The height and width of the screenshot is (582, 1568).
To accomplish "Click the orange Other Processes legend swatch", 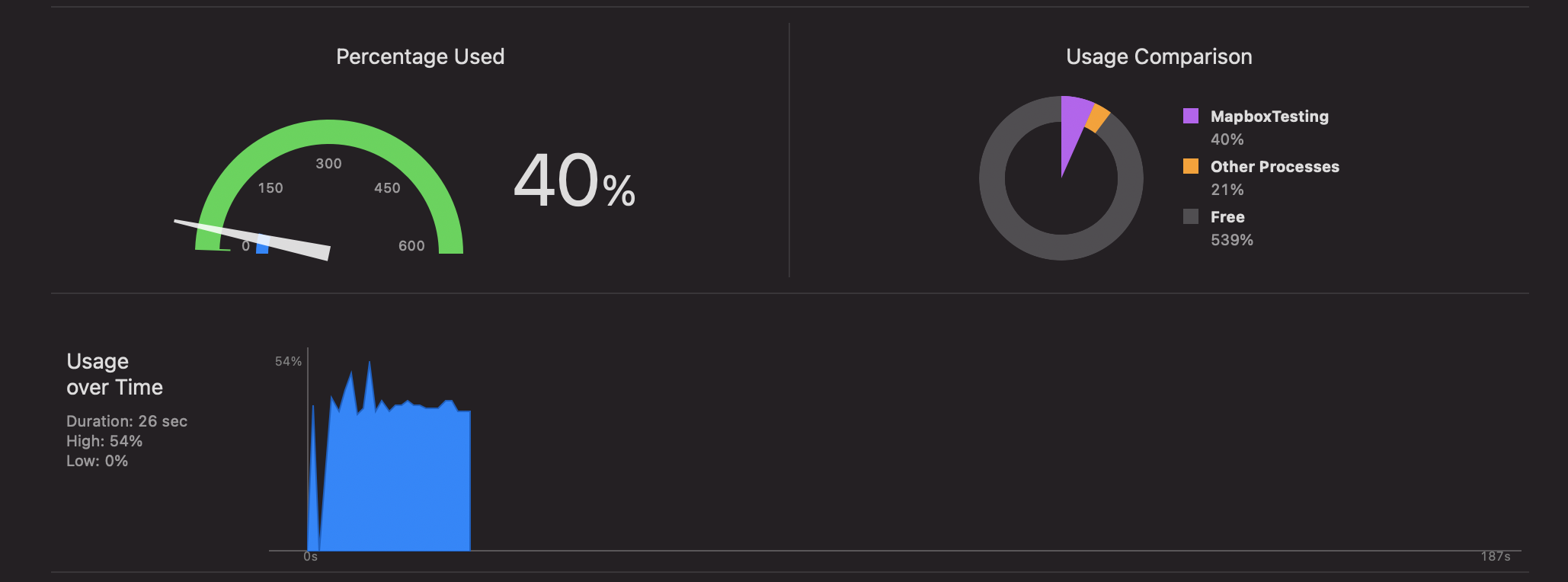I will 1192,166.
